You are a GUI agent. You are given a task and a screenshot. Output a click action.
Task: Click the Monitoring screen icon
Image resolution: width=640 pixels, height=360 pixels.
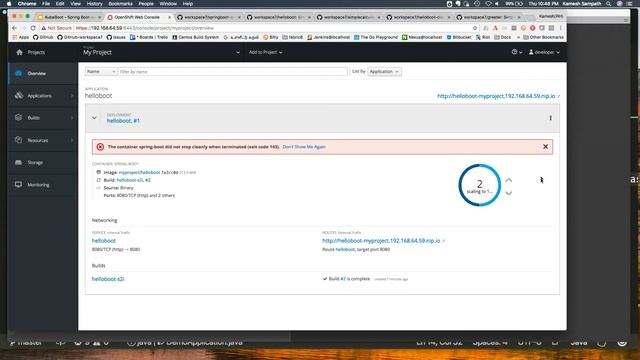click(18, 184)
